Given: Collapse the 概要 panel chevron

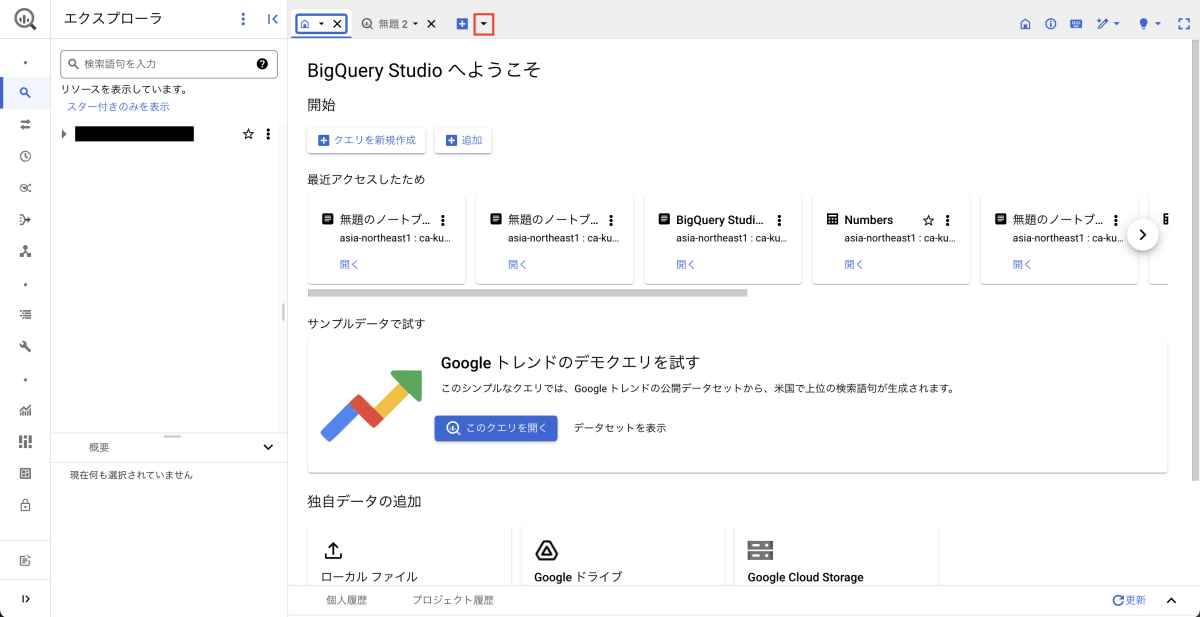Looking at the screenshot, I should [268, 447].
